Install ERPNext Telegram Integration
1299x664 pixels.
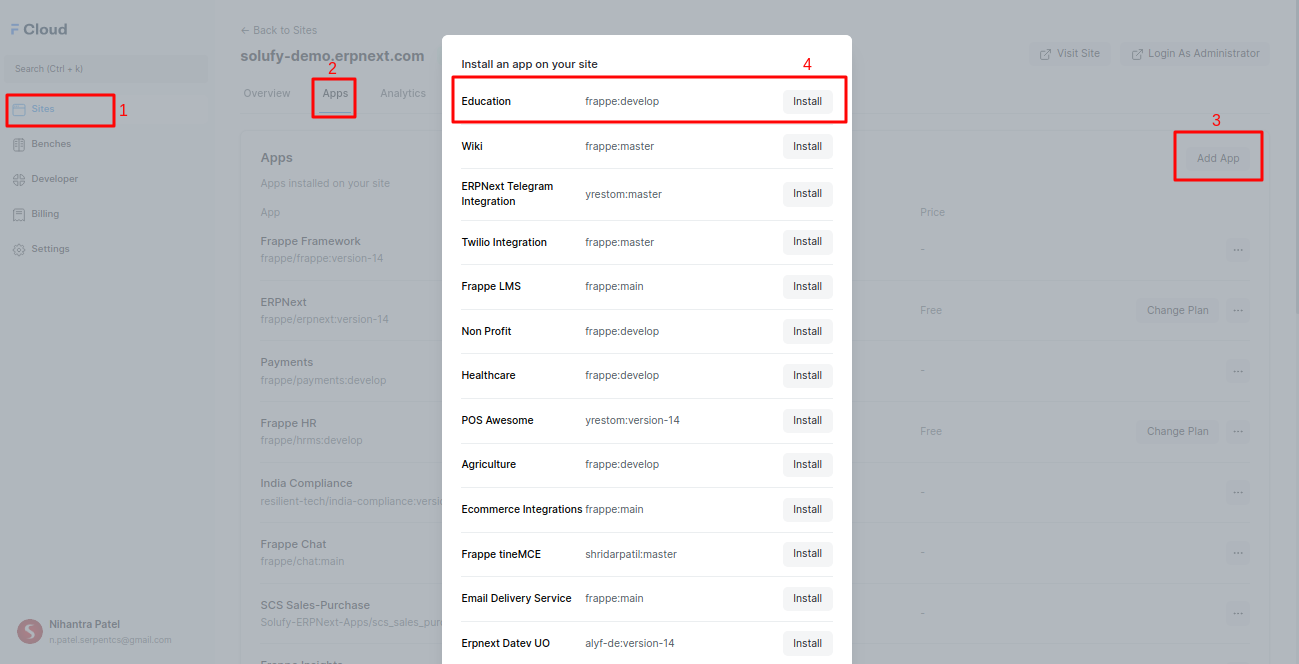tap(807, 194)
